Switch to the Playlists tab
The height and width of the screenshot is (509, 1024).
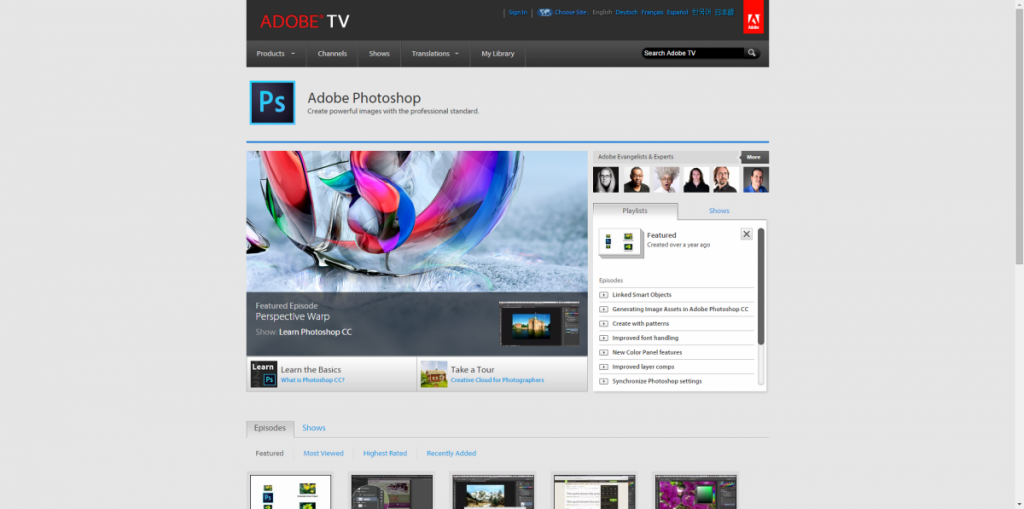click(x=635, y=211)
